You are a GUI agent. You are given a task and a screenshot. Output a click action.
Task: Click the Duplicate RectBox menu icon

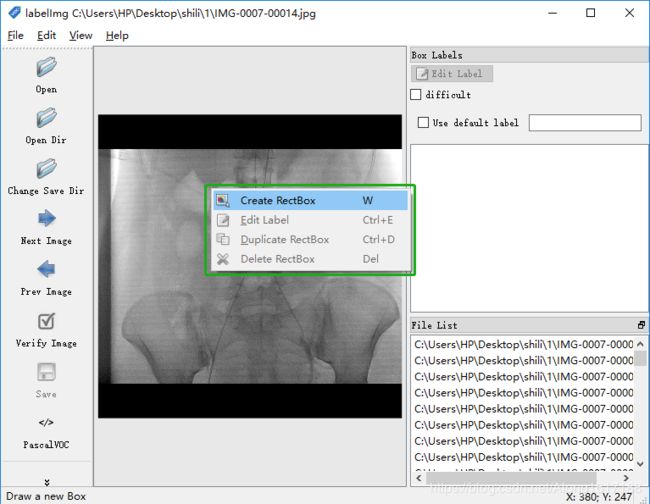coord(223,240)
